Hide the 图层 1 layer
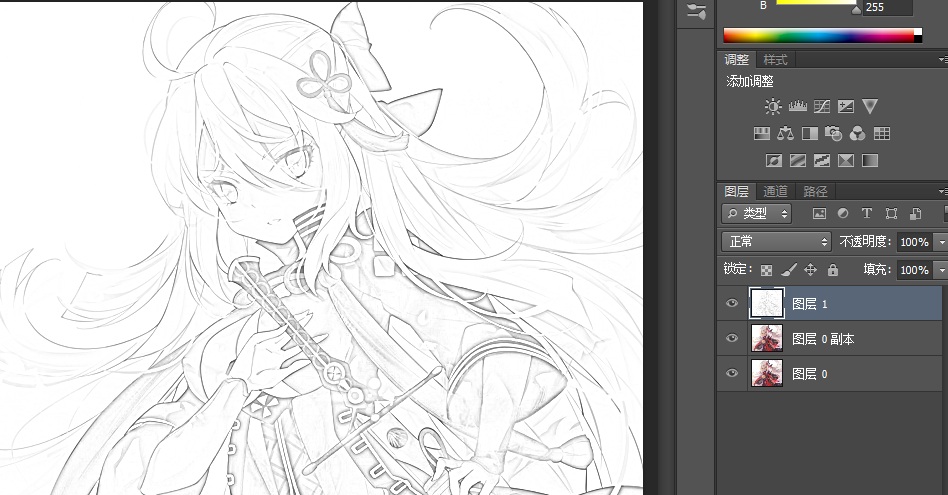 coord(732,303)
